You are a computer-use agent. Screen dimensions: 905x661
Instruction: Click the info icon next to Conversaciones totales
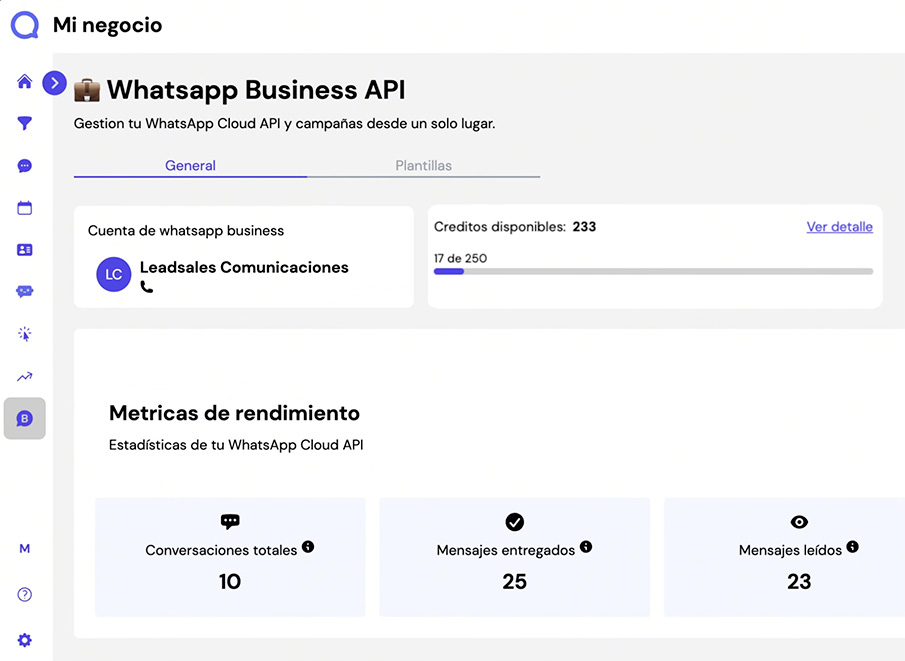[x=308, y=547]
